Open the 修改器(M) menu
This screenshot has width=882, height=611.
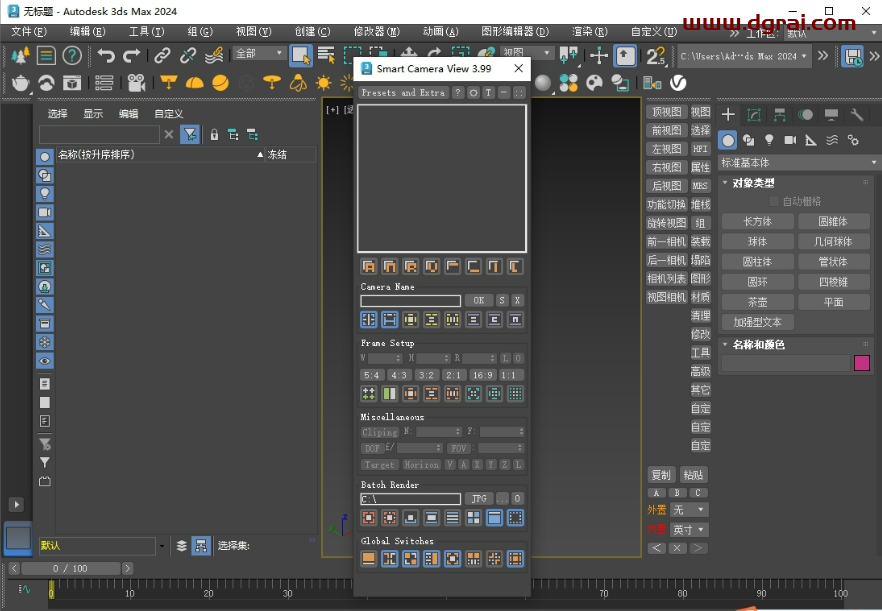click(x=376, y=32)
